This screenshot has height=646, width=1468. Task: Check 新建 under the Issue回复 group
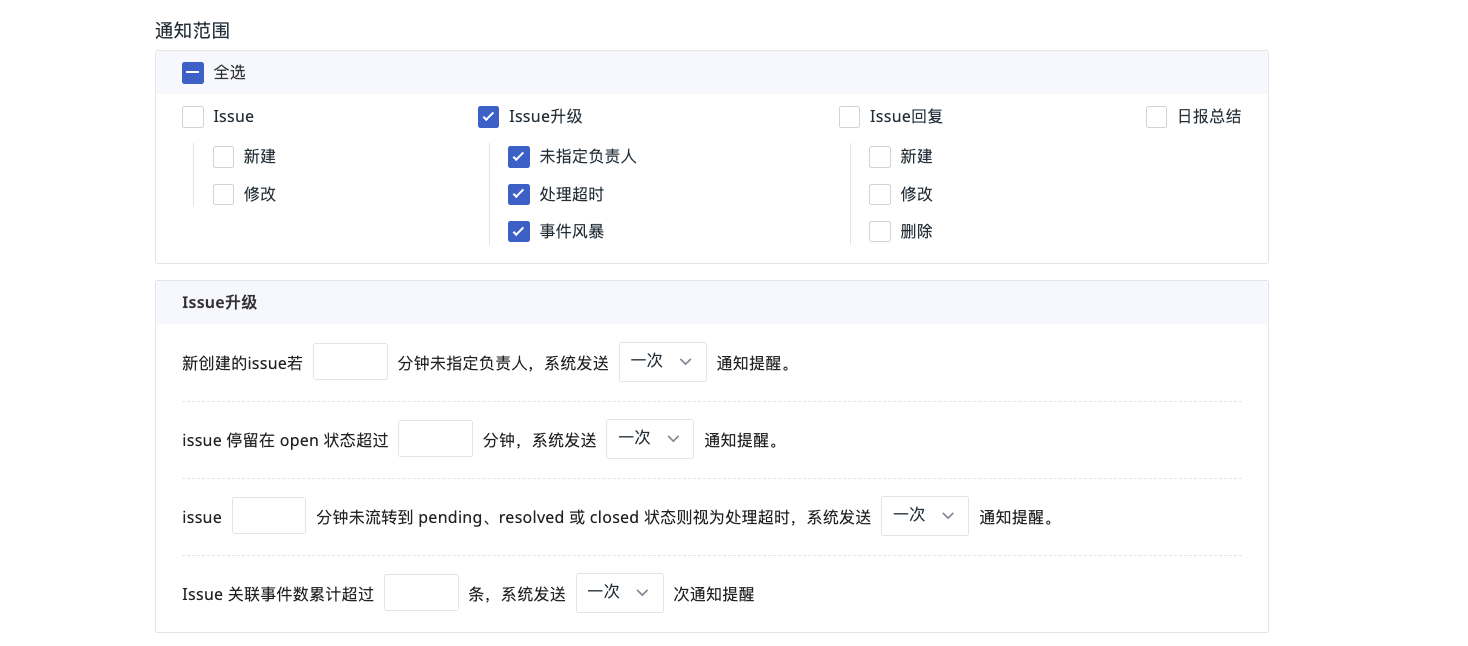879,157
